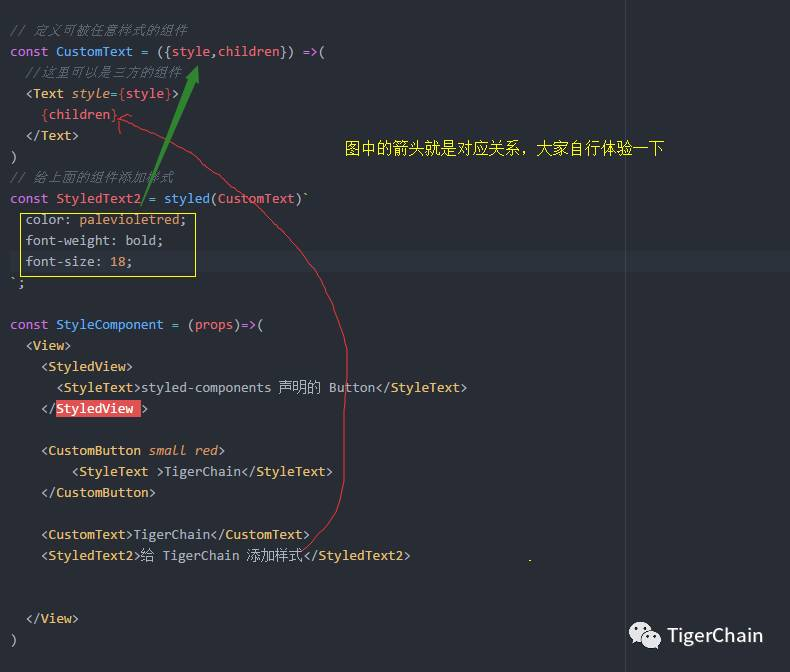This screenshot has height=672, width=790.
Task: Click the CustomText constant name
Action: pyautogui.click(x=94, y=52)
